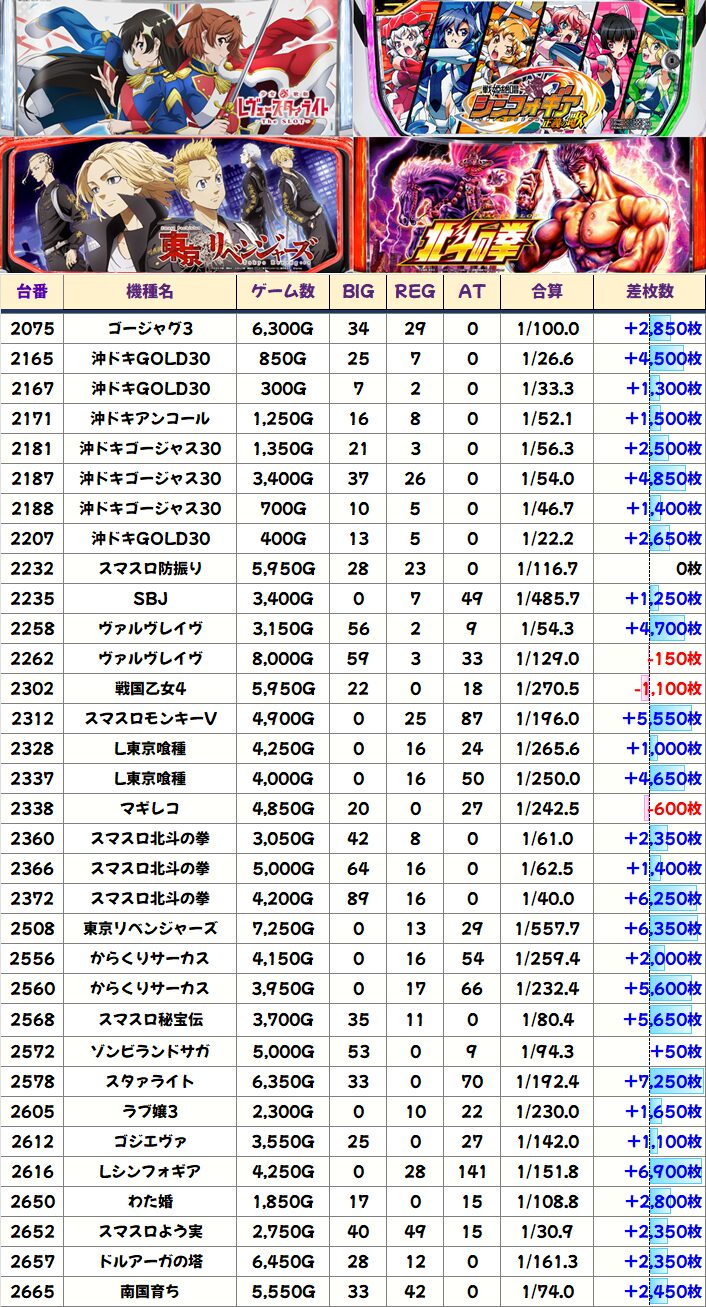Screen dimensions: 706x1307
Task: Click the ゴージャグ3 machine name
Action: (150, 328)
